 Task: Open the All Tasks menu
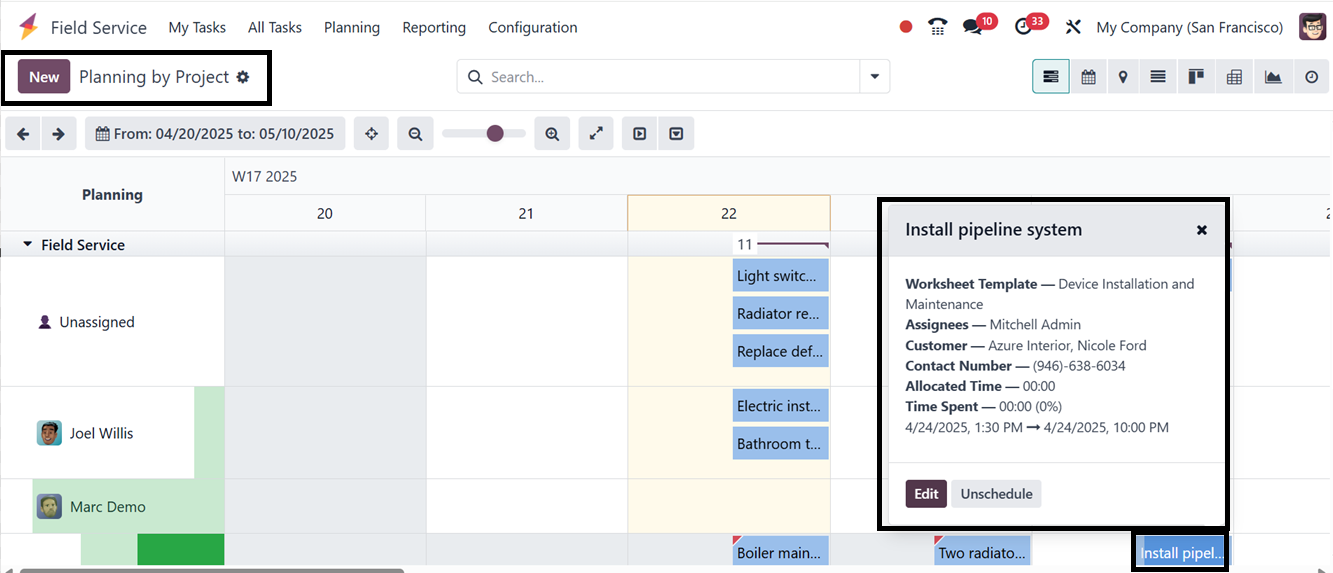pyautogui.click(x=275, y=27)
